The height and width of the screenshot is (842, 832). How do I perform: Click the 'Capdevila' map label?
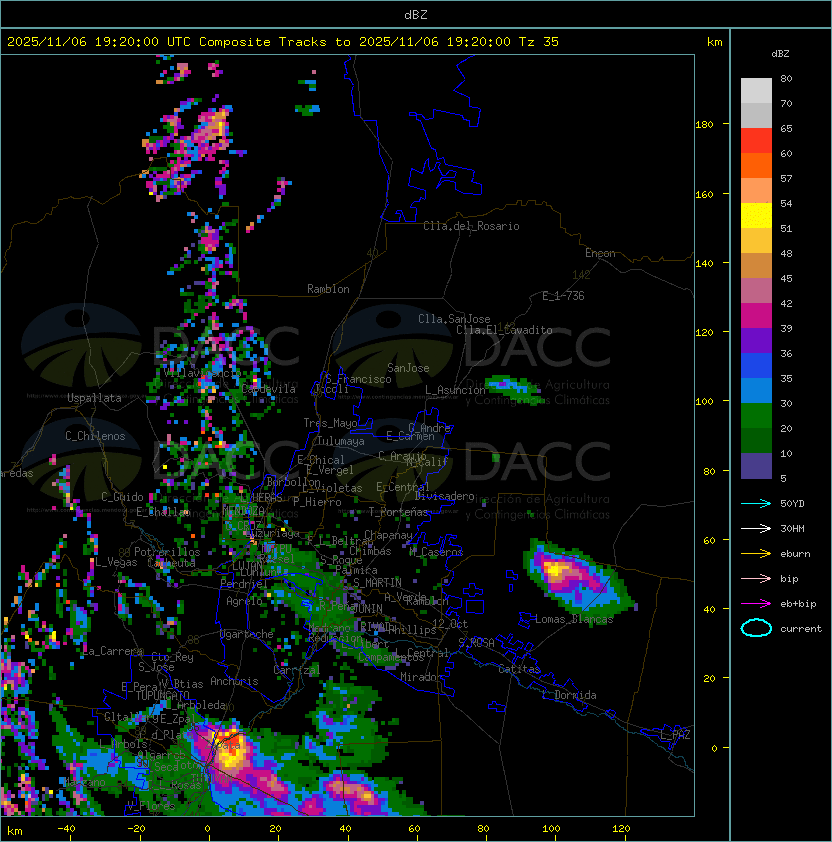click(268, 389)
